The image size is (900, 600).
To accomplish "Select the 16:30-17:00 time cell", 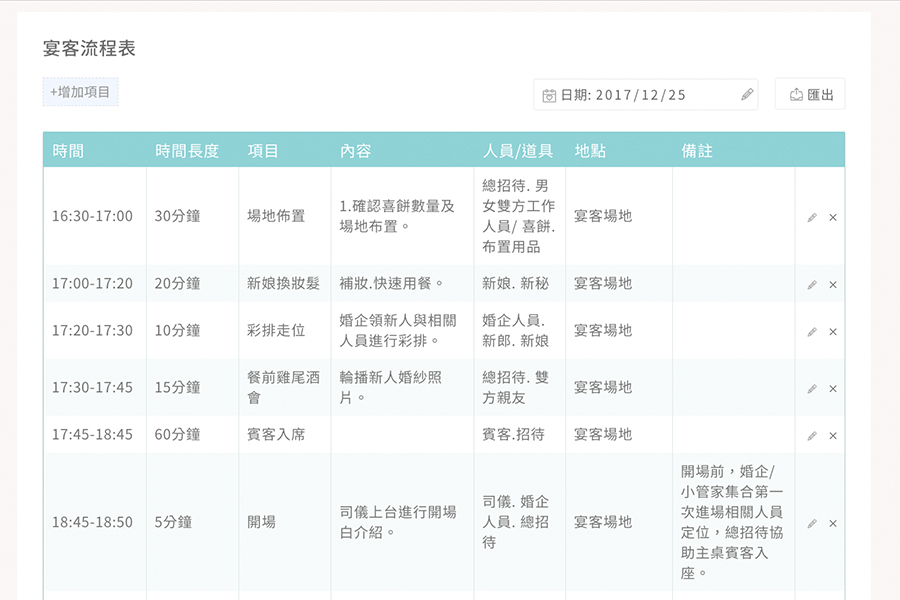I will pyautogui.click(x=92, y=216).
